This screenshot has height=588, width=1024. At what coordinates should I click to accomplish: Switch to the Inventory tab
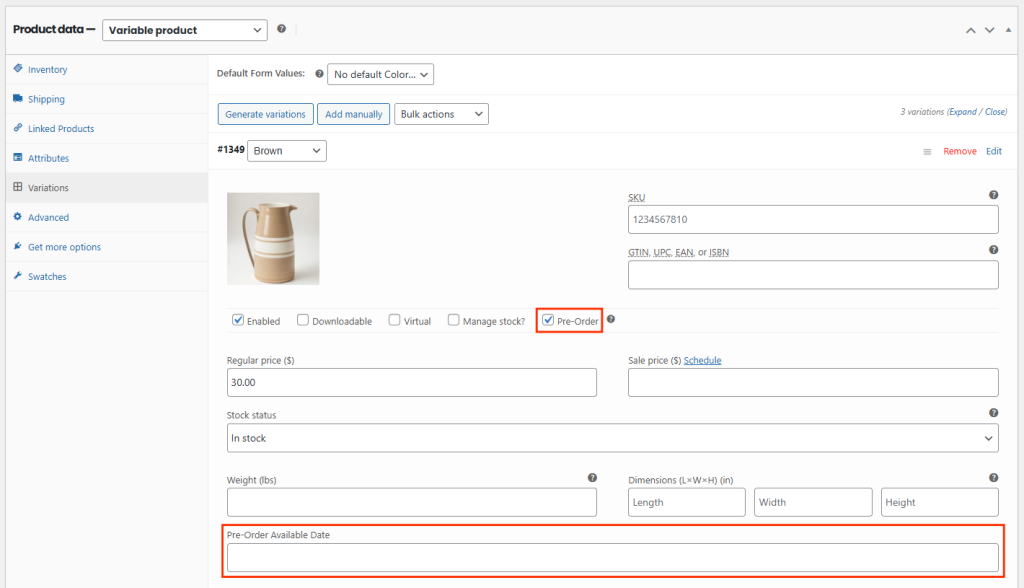[x=47, y=70]
